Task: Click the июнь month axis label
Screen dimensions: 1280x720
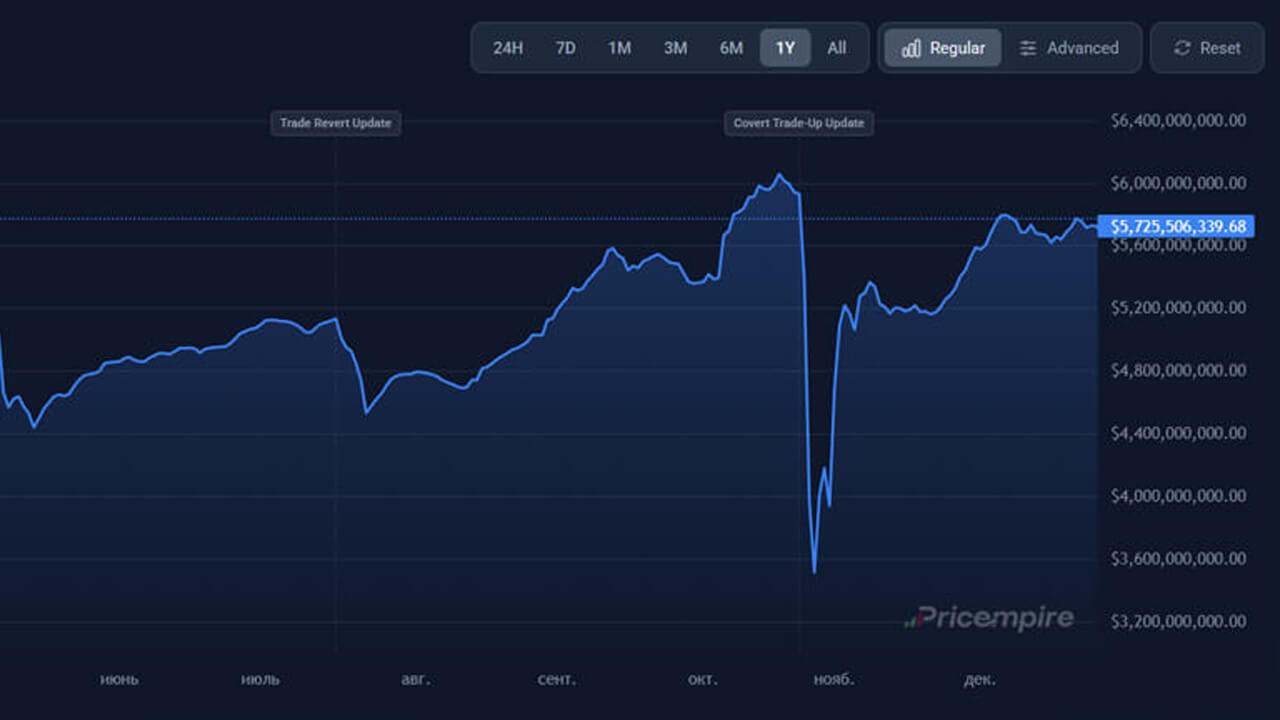Action: point(119,679)
